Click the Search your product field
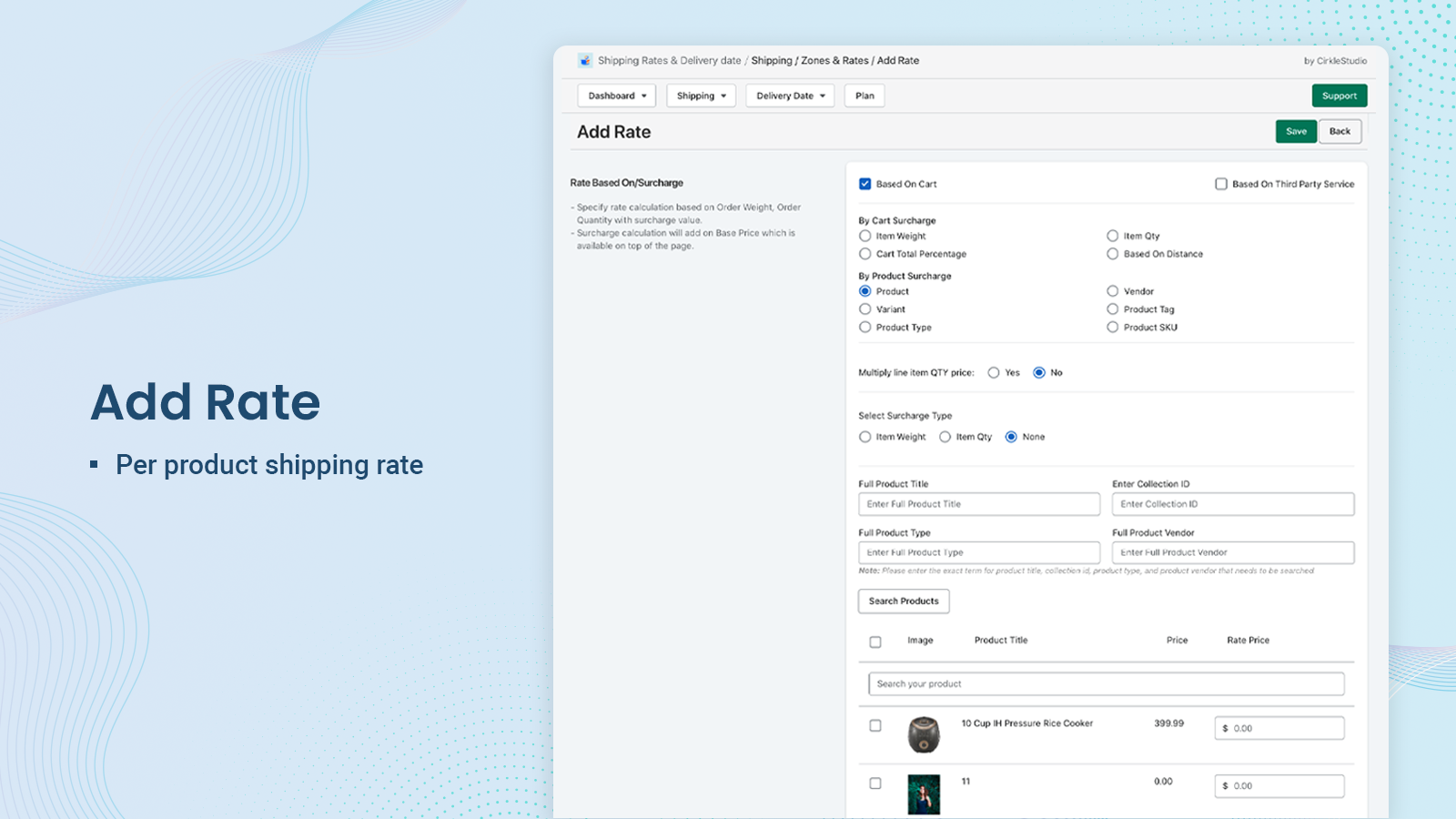The image size is (1456, 819). (1106, 683)
